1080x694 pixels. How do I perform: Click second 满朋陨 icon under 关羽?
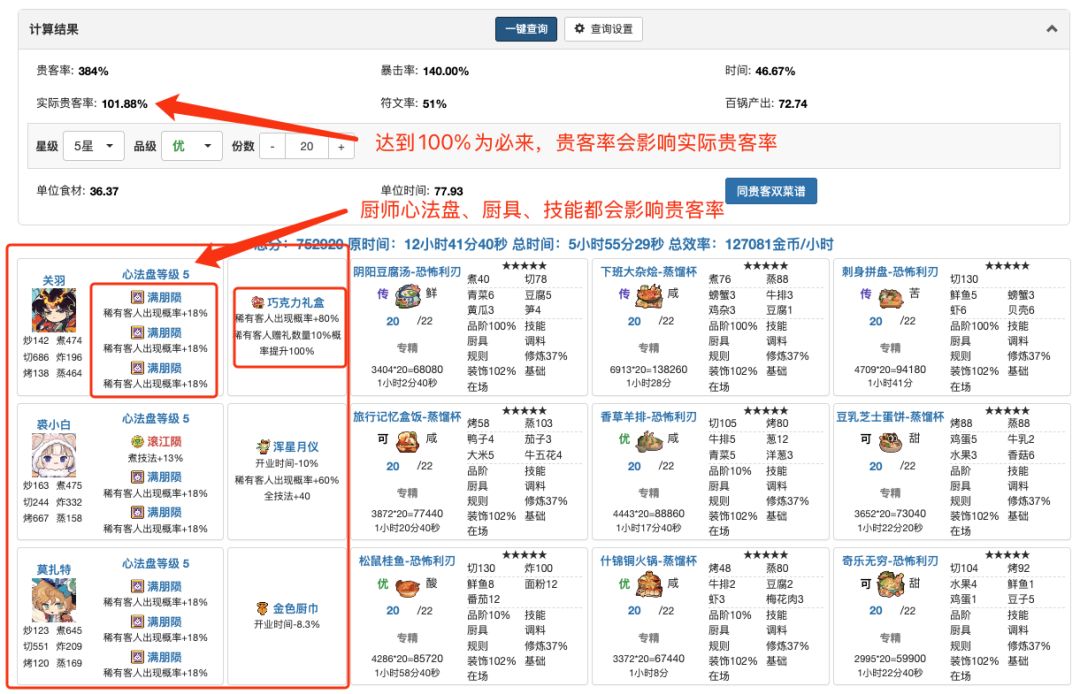pyautogui.click(x=138, y=333)
